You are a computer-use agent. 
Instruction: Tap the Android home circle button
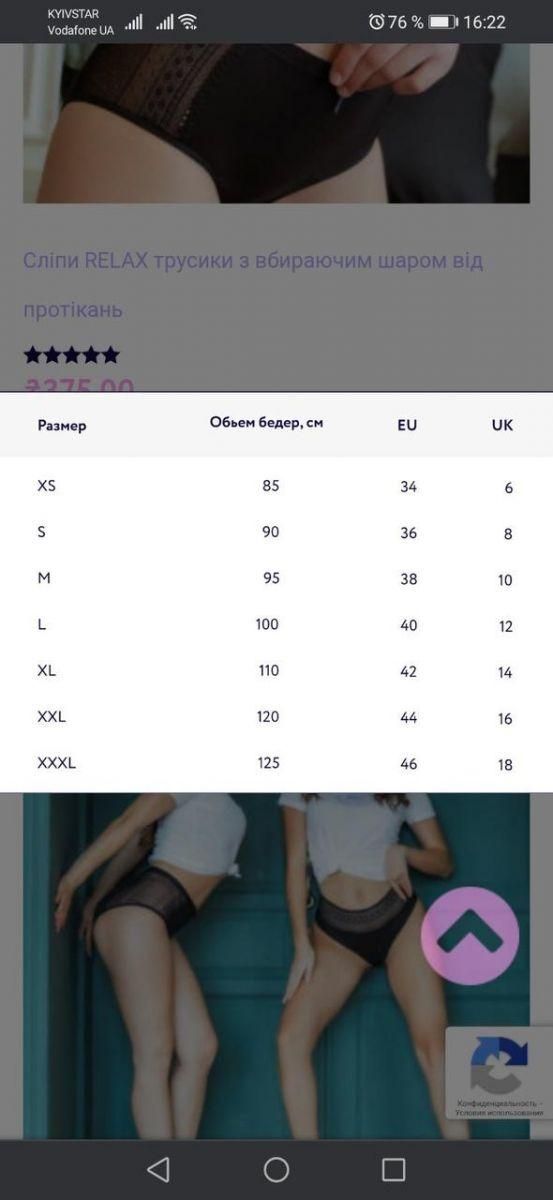[x=276, y=1169]
